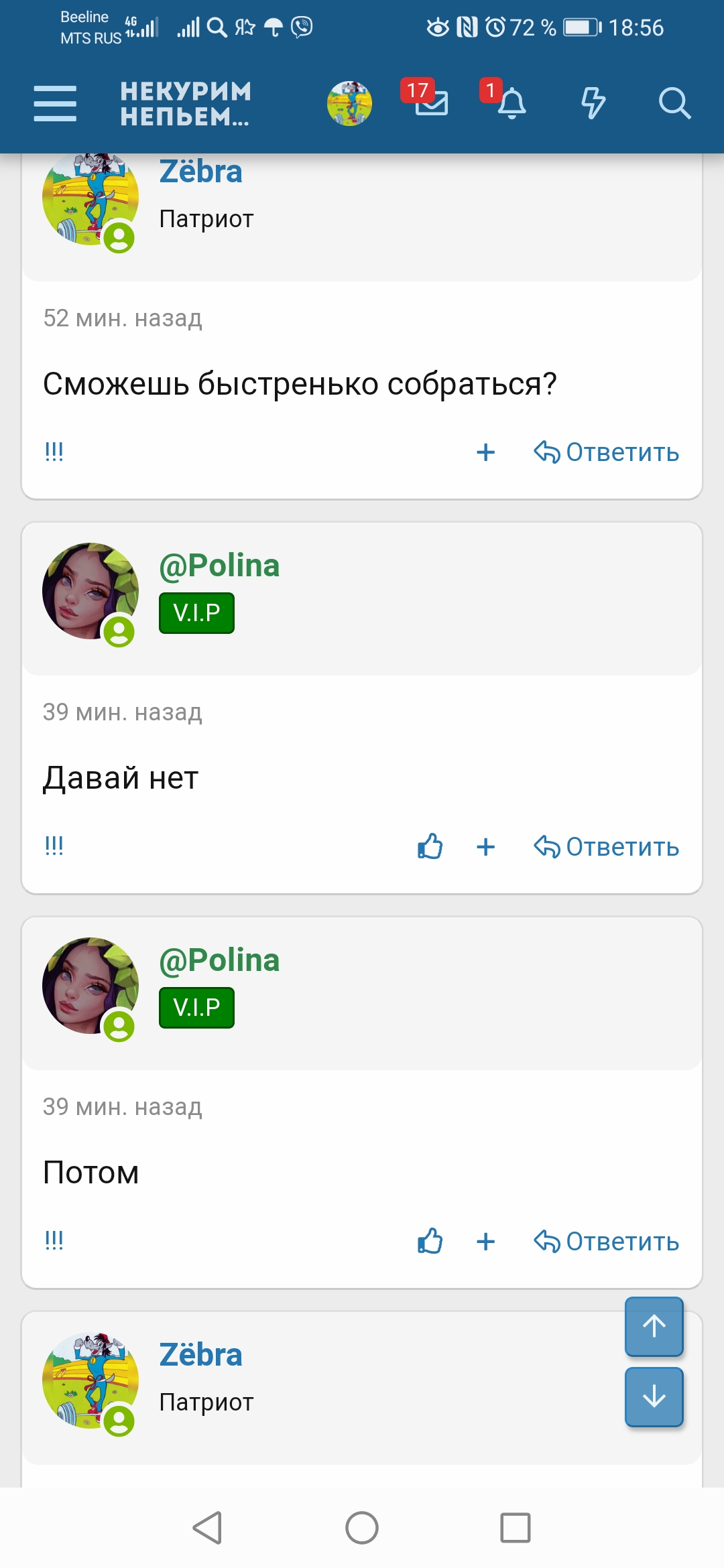Viewport: 724px width, 1568px height.
Task: Reply to the "Давай нет" post
Action: point(607,847)
